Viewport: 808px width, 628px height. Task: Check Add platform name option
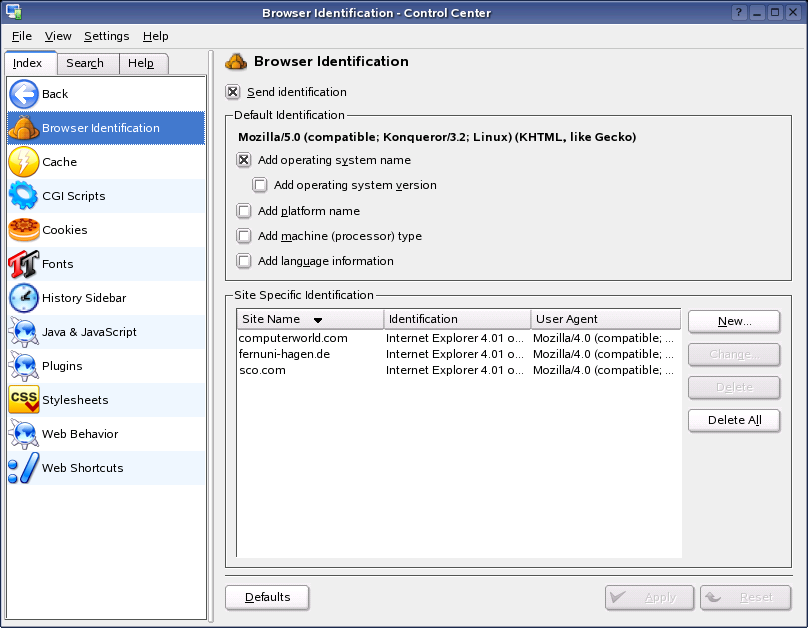click(x=244, y=211)
